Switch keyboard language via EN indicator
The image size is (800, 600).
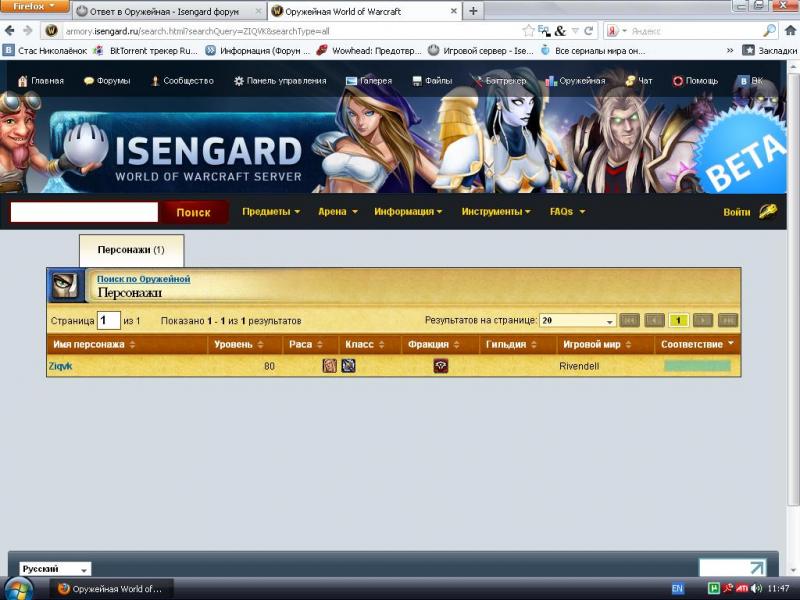(677, 589)
